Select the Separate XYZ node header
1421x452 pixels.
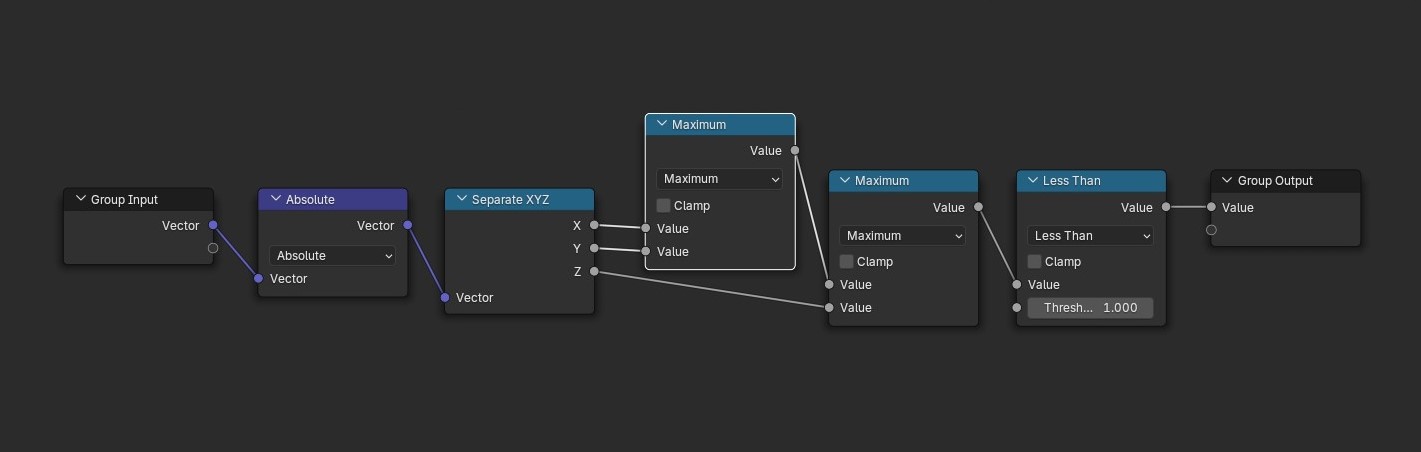point(520,199)
